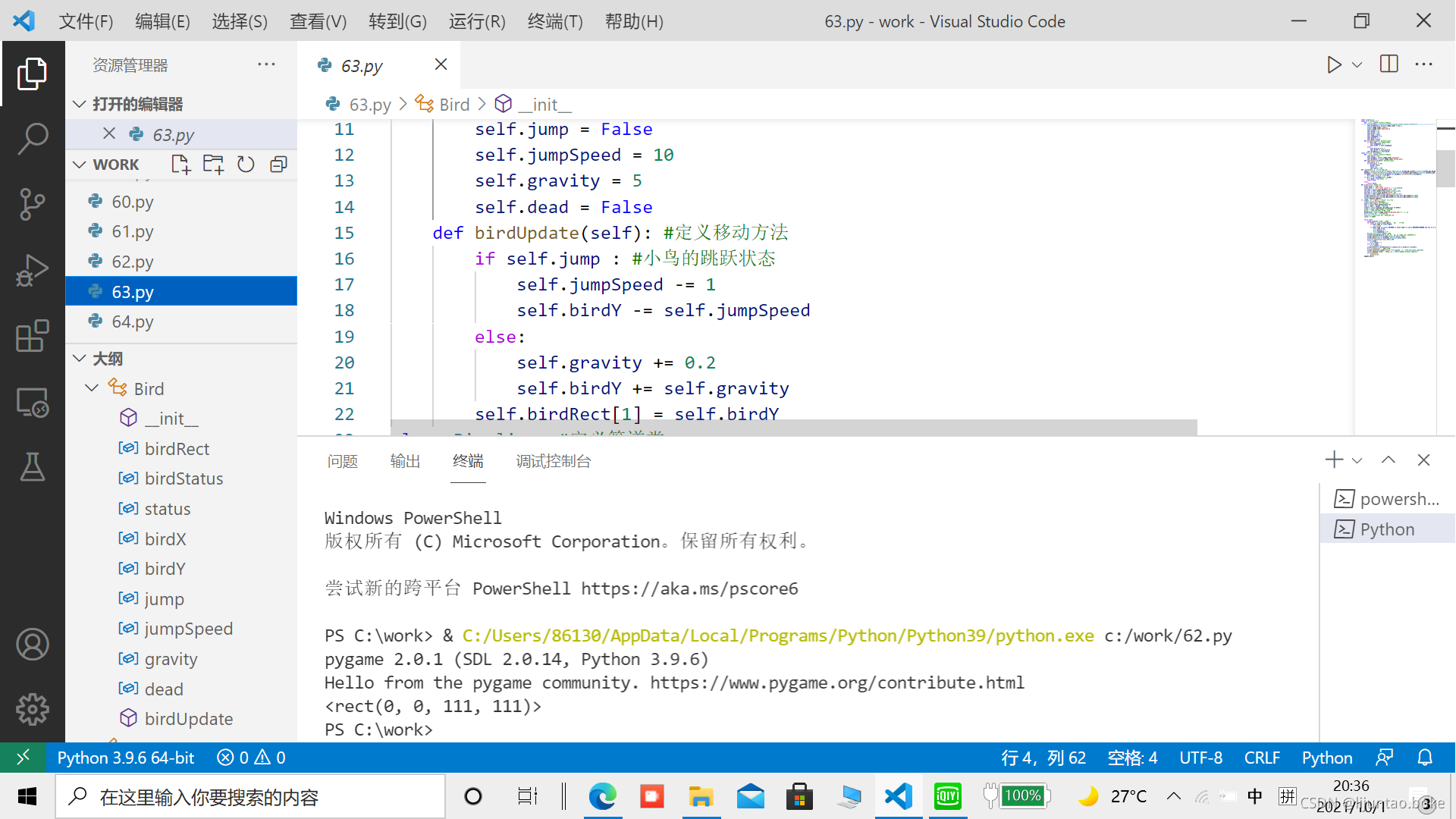The height and width of the screenshot is (819, 1456).
Task: Open the Source Control view
Action: click(32, 204)
